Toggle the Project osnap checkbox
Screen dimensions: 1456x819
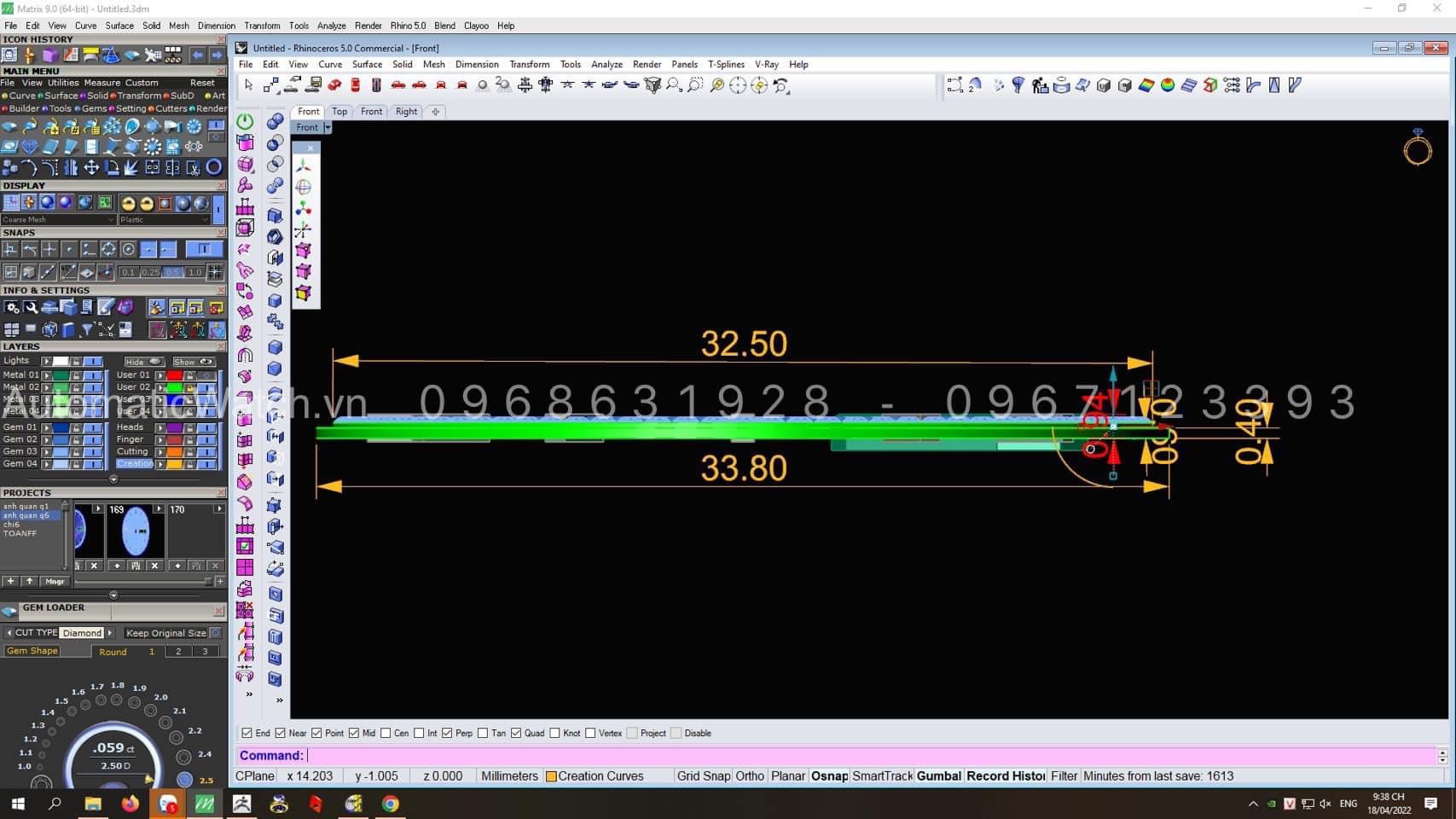click(632, 733)
